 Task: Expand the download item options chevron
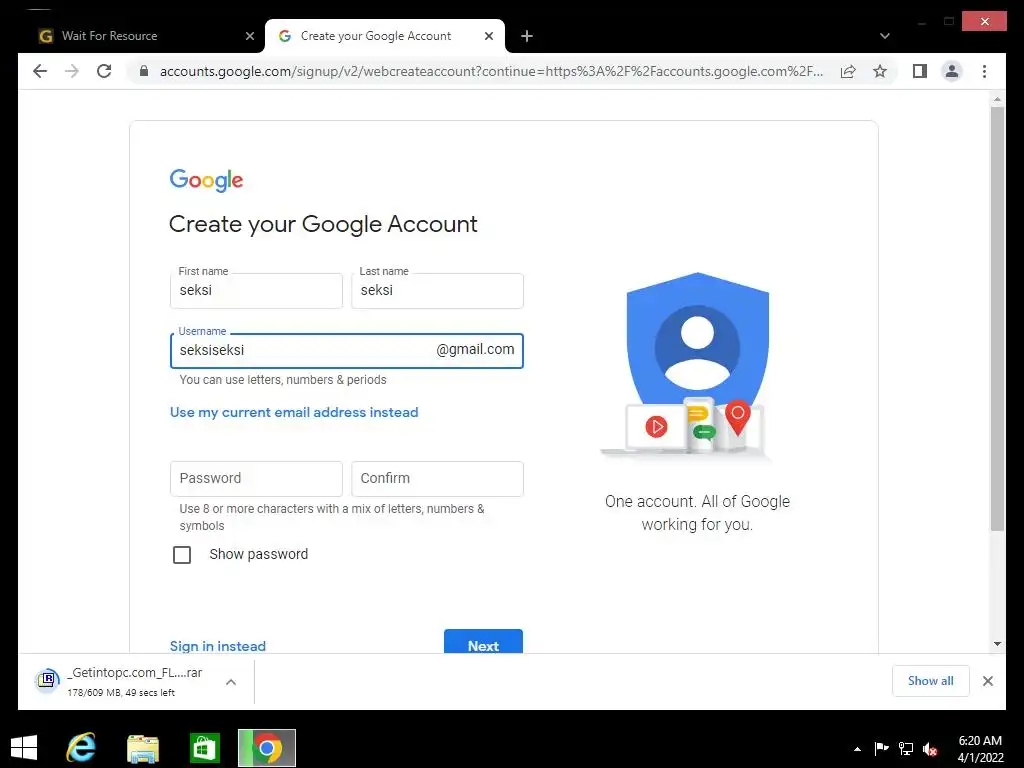231,682
